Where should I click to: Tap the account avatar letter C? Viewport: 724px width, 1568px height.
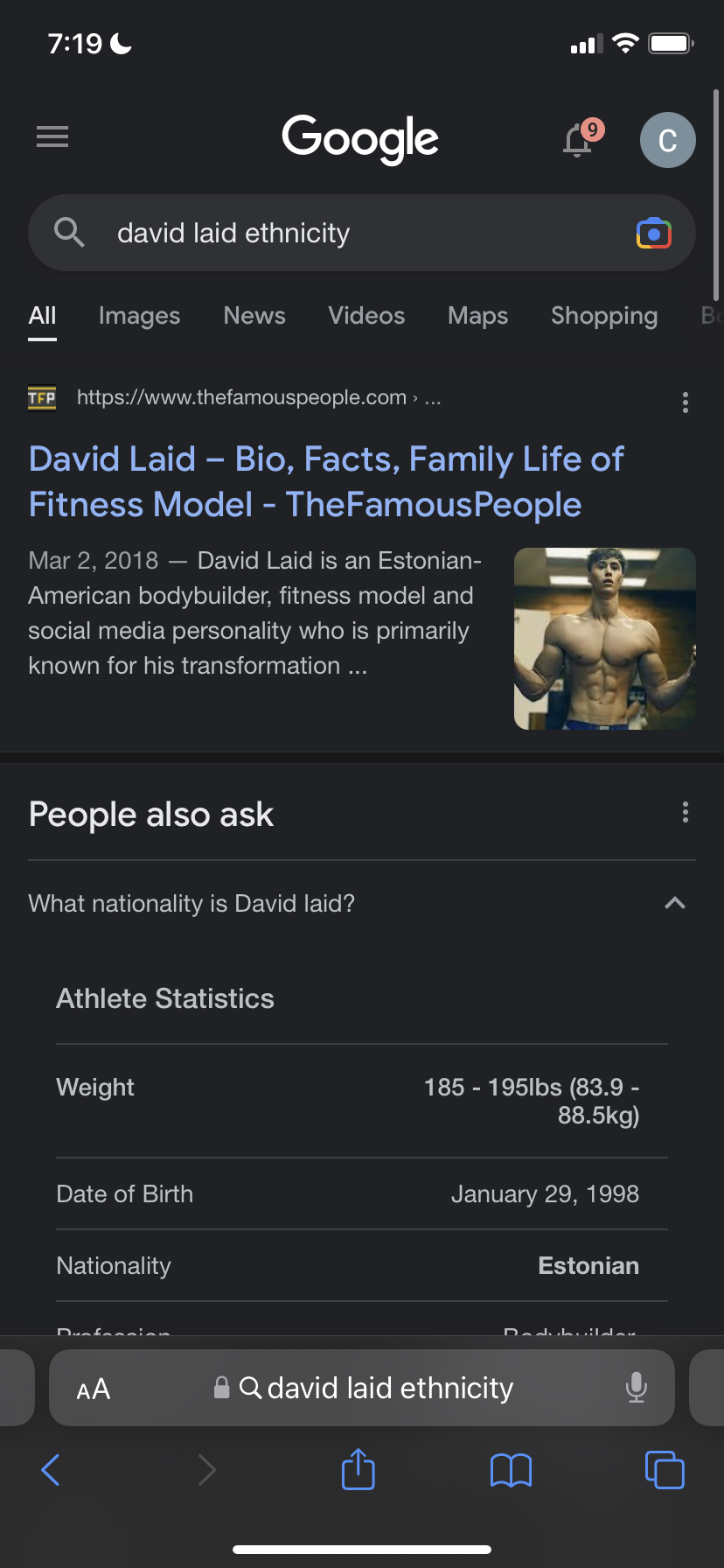(668, 140)
